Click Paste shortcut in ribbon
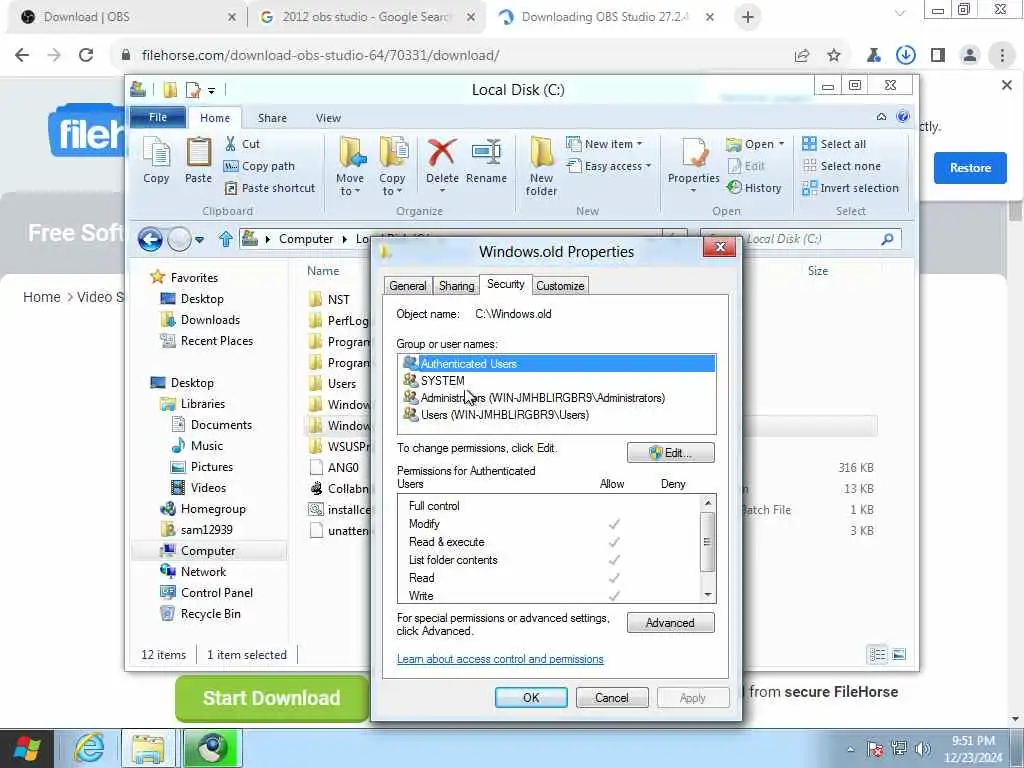1024x768 pixels. pos(270,188)
